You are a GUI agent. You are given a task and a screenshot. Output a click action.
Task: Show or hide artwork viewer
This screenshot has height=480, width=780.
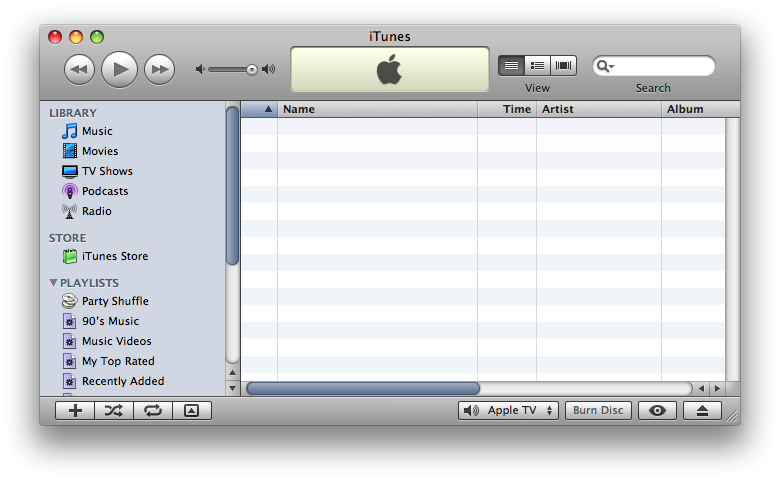coord(192,411)
